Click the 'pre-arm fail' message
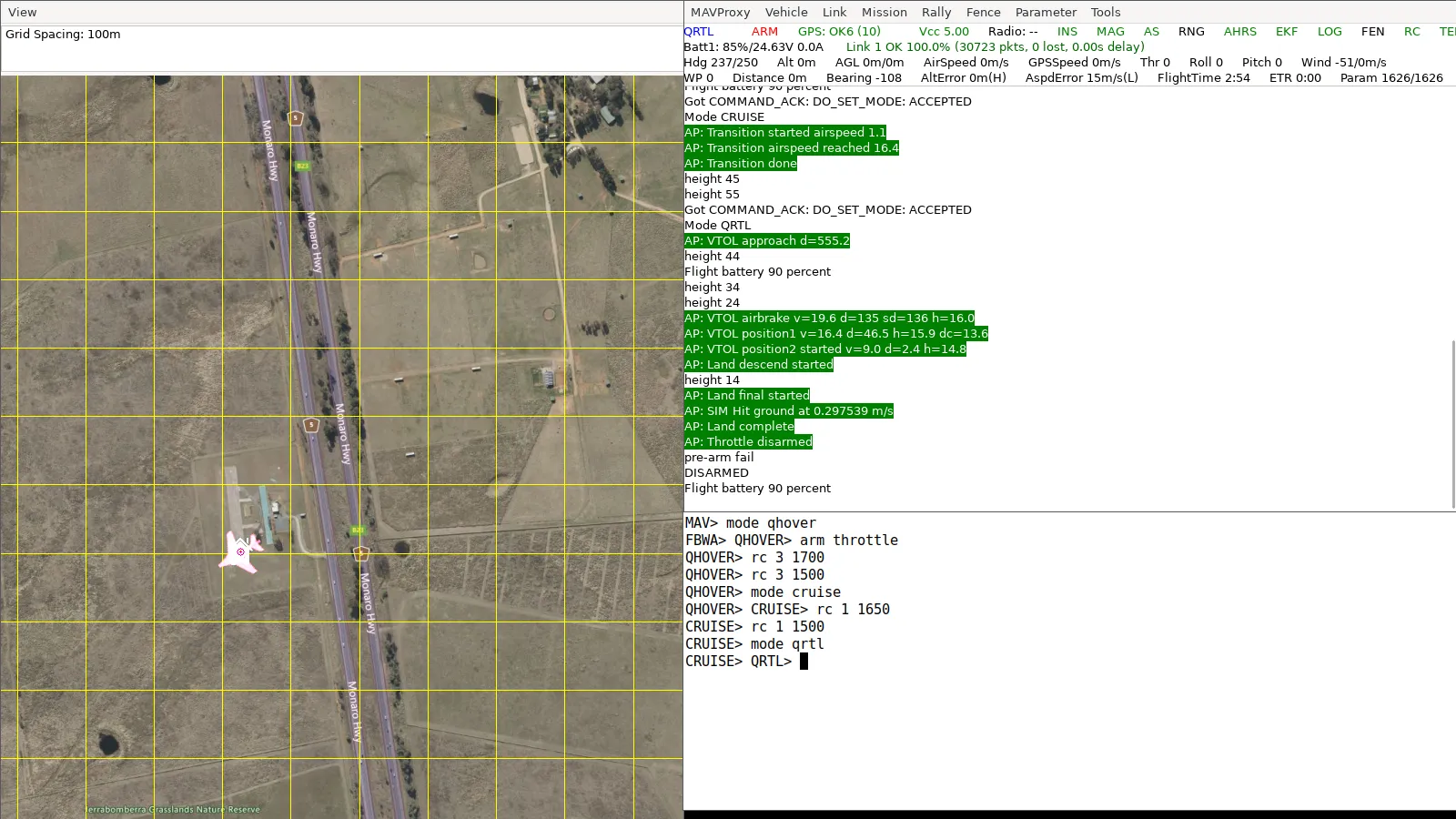Image resolution: width=1456 pixels, height=819 pixels. point(719,457)
